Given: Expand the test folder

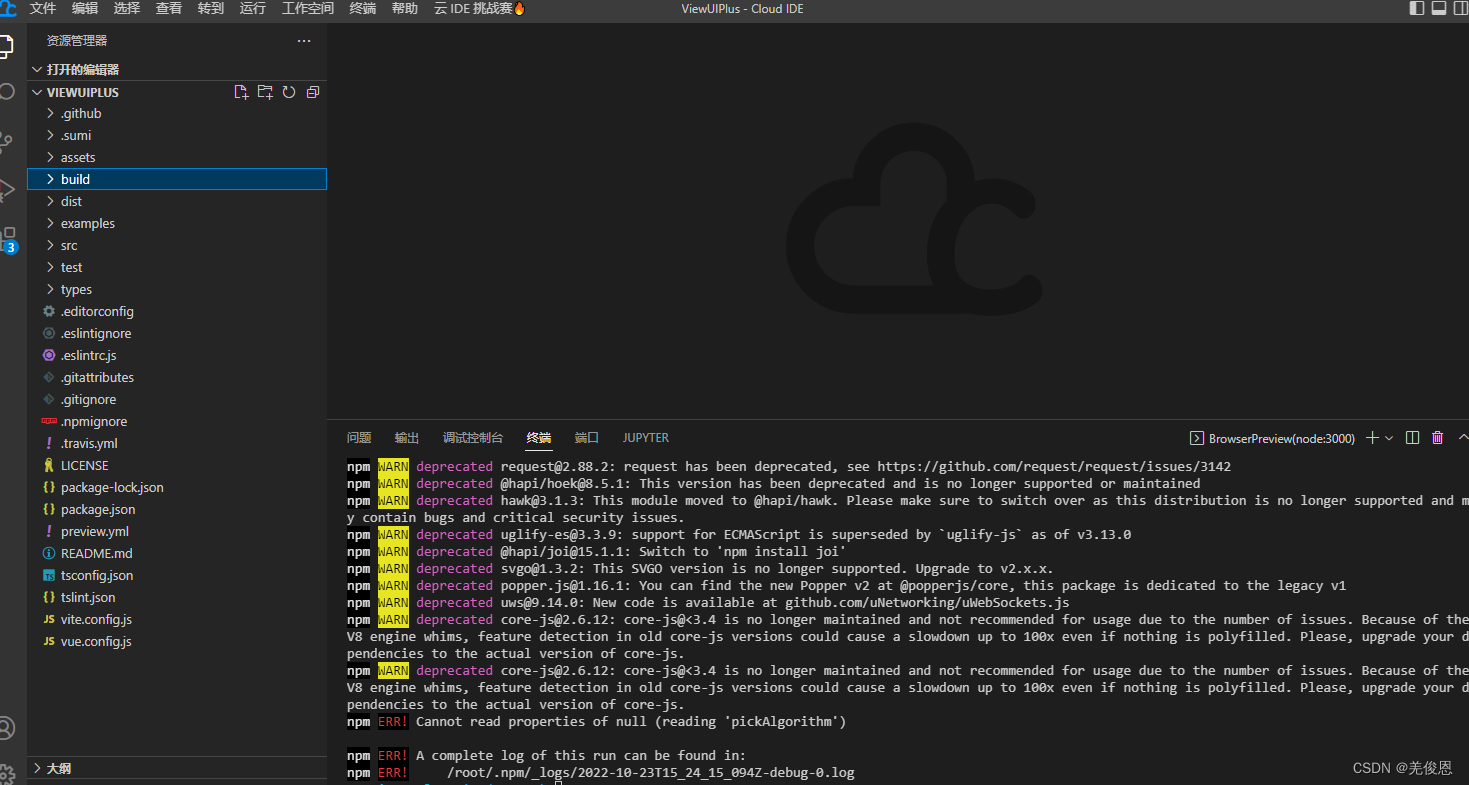Looking at the screenshot, I should coord(177,268).
